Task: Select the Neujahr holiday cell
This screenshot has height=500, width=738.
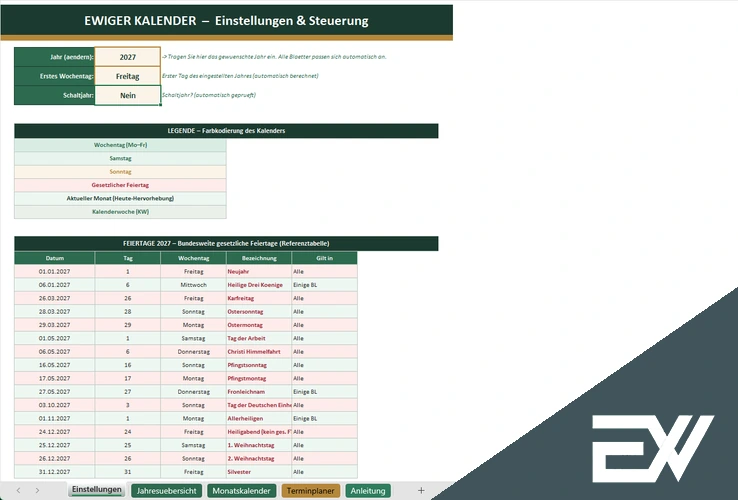Action: [259, 272]
